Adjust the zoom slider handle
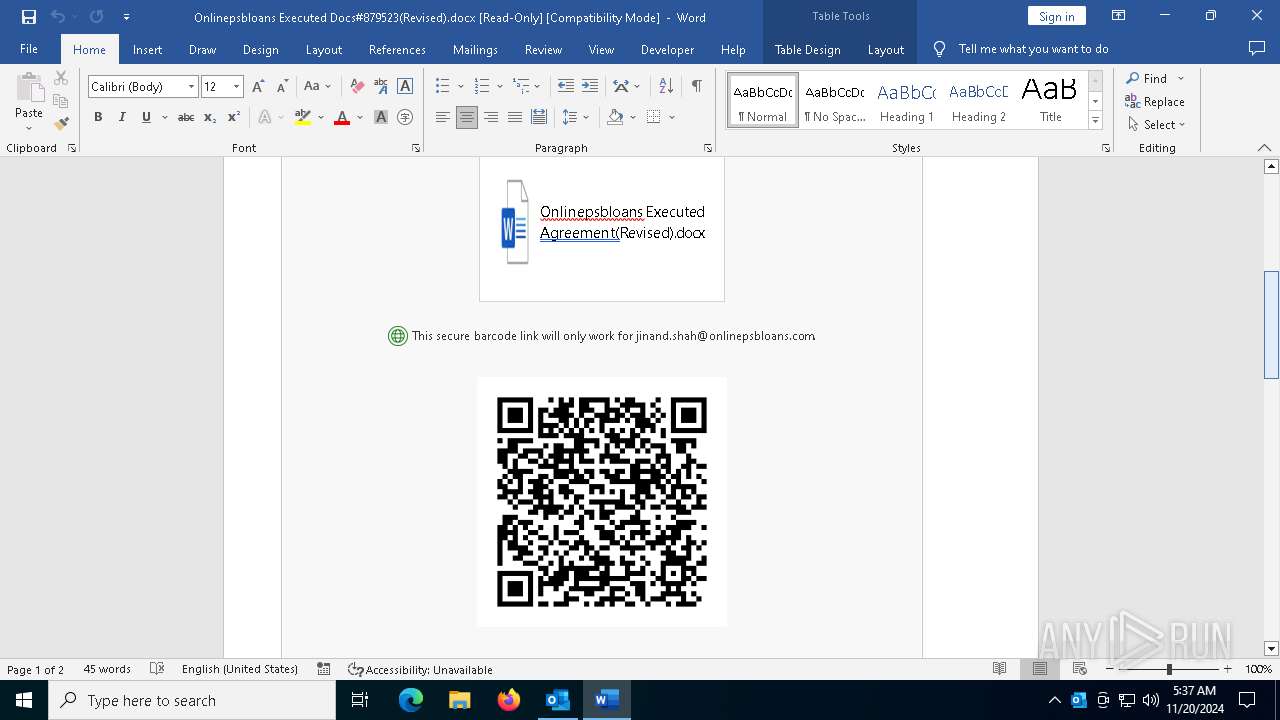 click(1169, 669)
